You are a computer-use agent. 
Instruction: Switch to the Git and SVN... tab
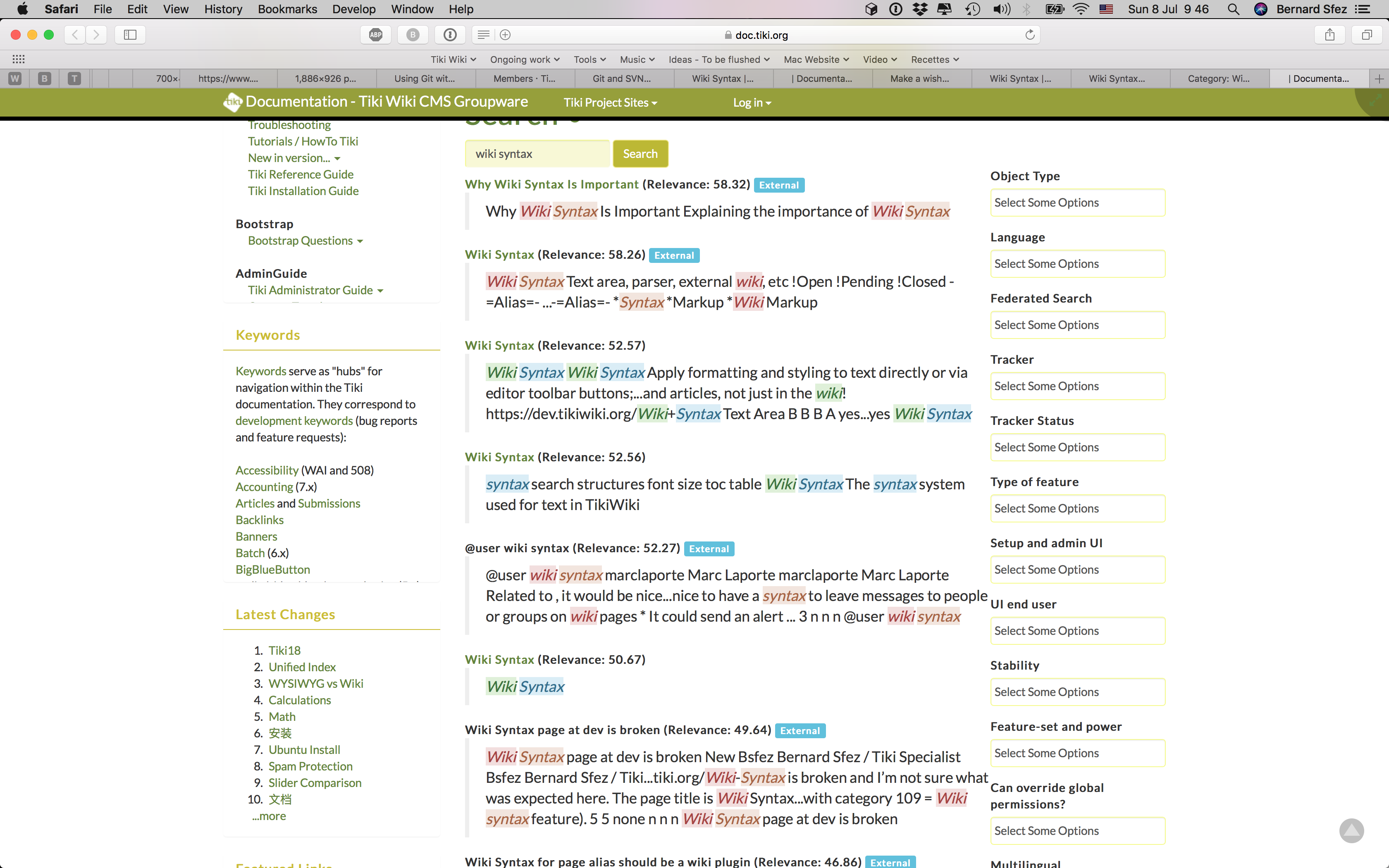622,79
